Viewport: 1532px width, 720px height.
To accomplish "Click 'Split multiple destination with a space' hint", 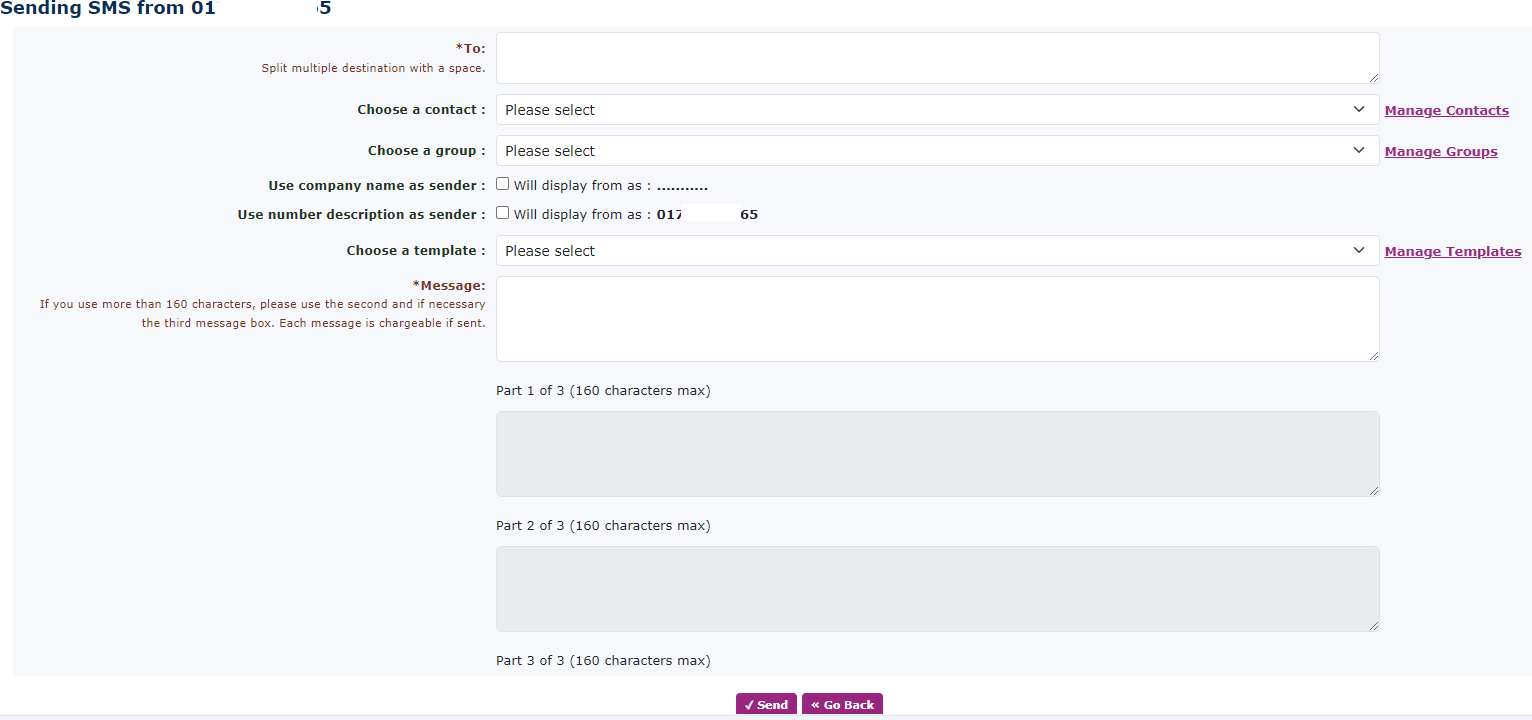I will pos(373,69).
